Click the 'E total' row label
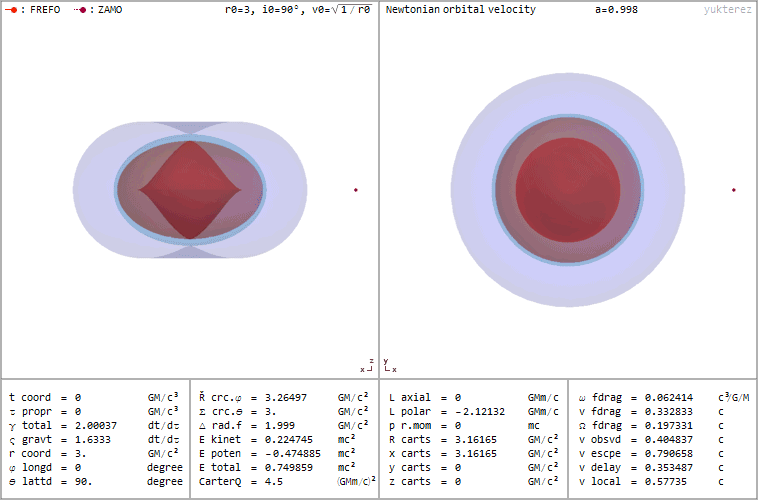 pyautogui.click(x=220, y=468)
